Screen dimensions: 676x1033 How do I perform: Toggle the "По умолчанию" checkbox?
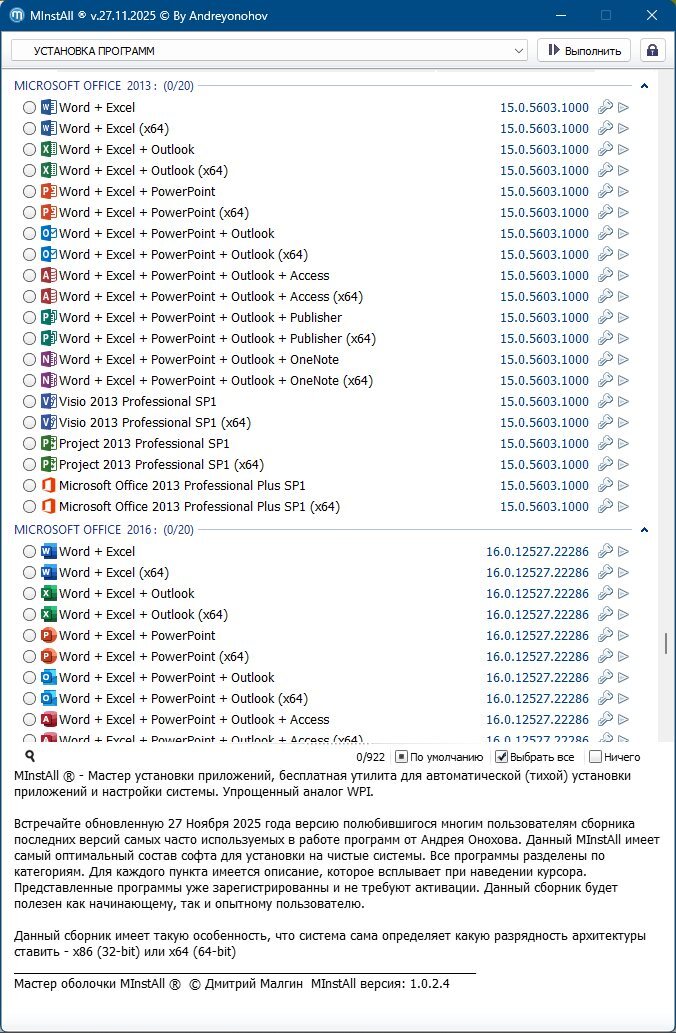401,757
